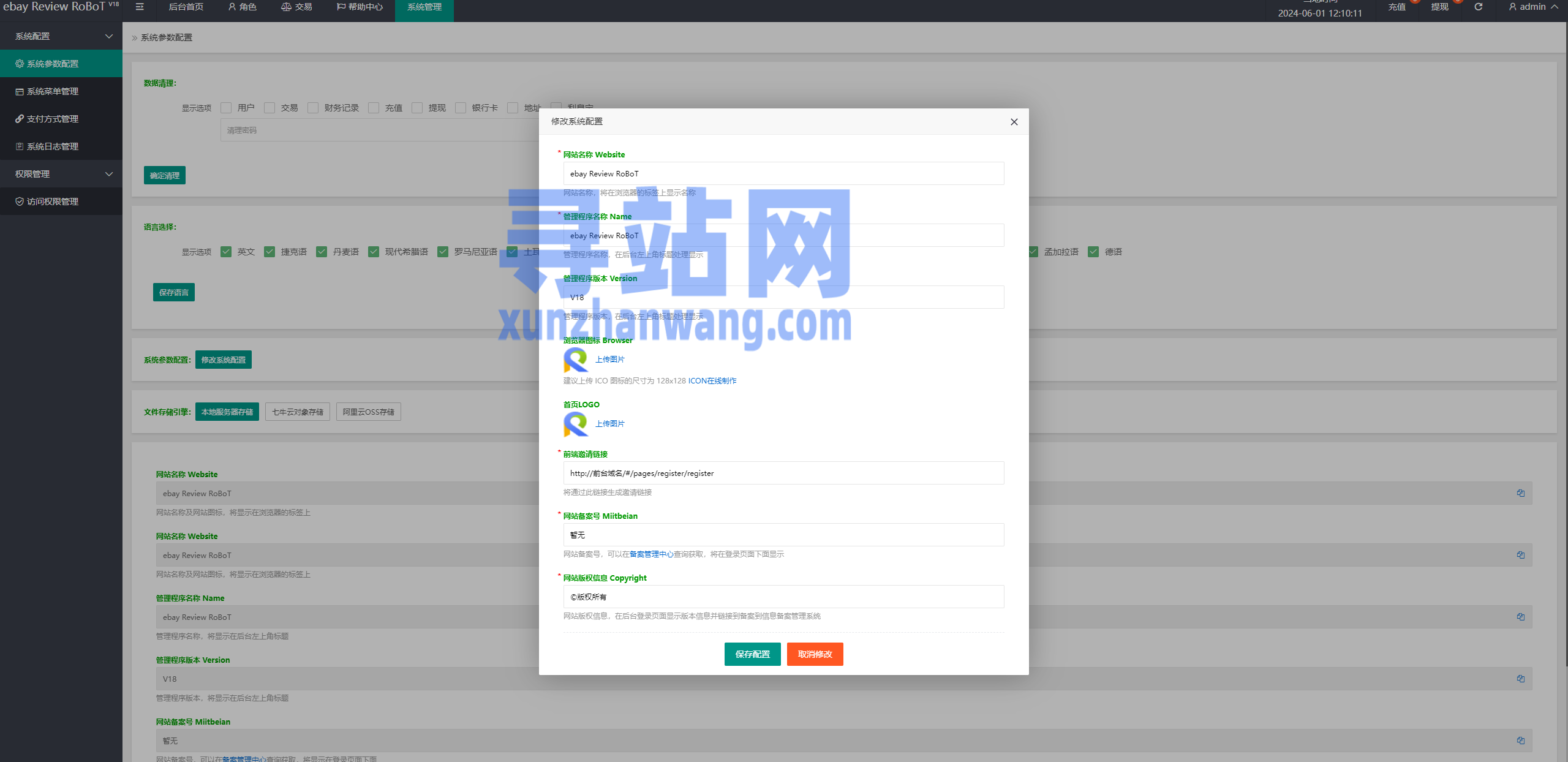Click the 浏览器图标 Browser icon thumbnail
The width and height of the screenshot is (1568, 762).
(576, 360)
